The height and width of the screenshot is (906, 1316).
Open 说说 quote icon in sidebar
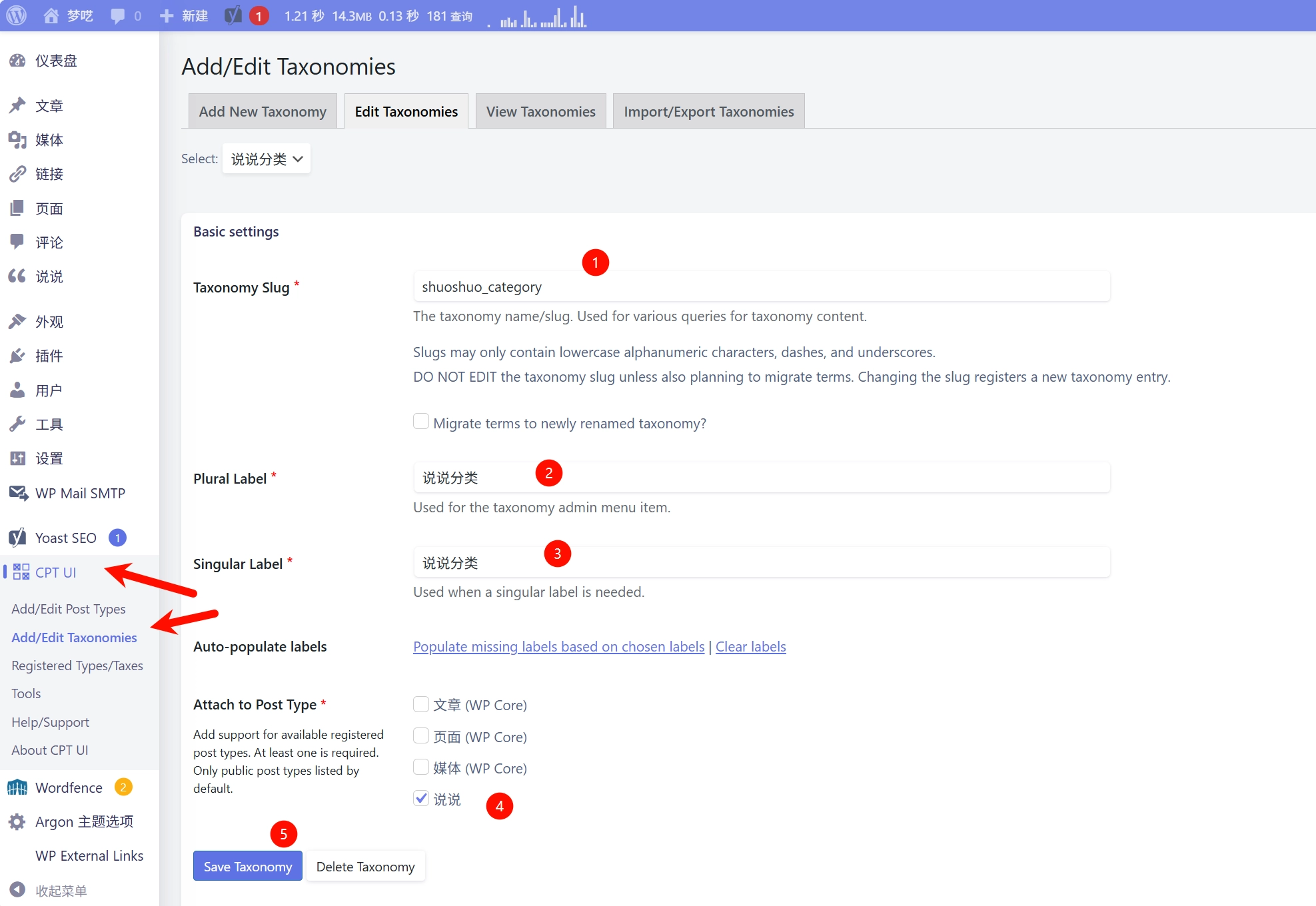click(x=17, y=276)
